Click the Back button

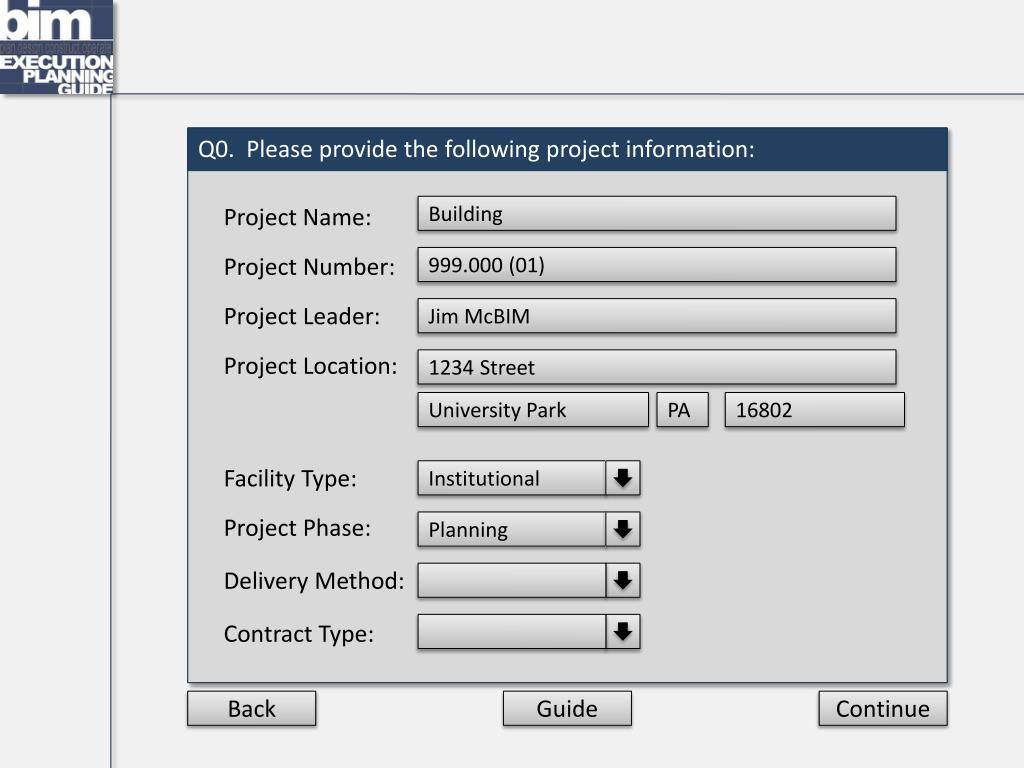(251, 709)
